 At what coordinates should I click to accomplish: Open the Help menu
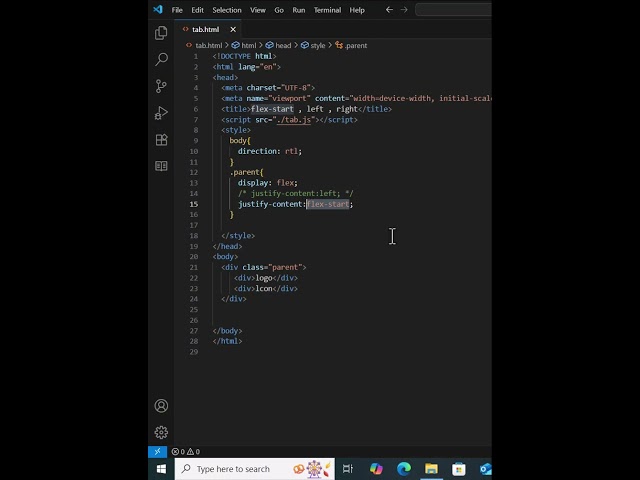(x=357, y=10)
